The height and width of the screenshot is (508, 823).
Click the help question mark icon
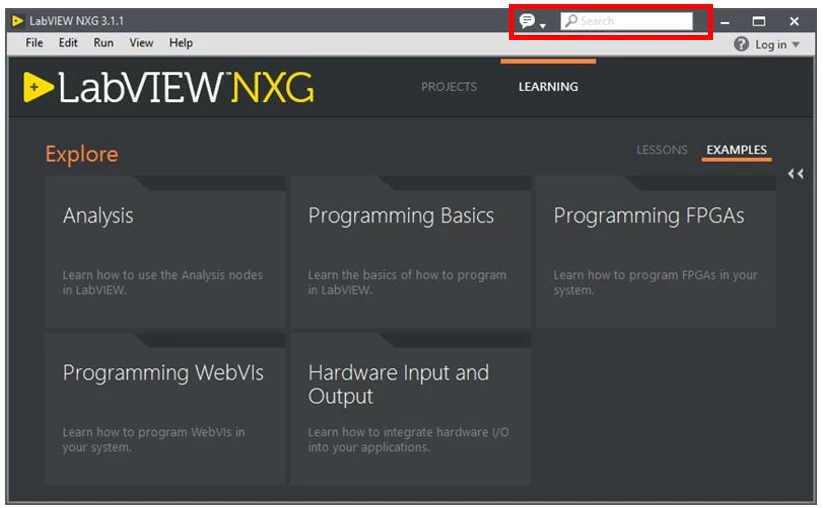pyautogui.click(x=741, y=44)
